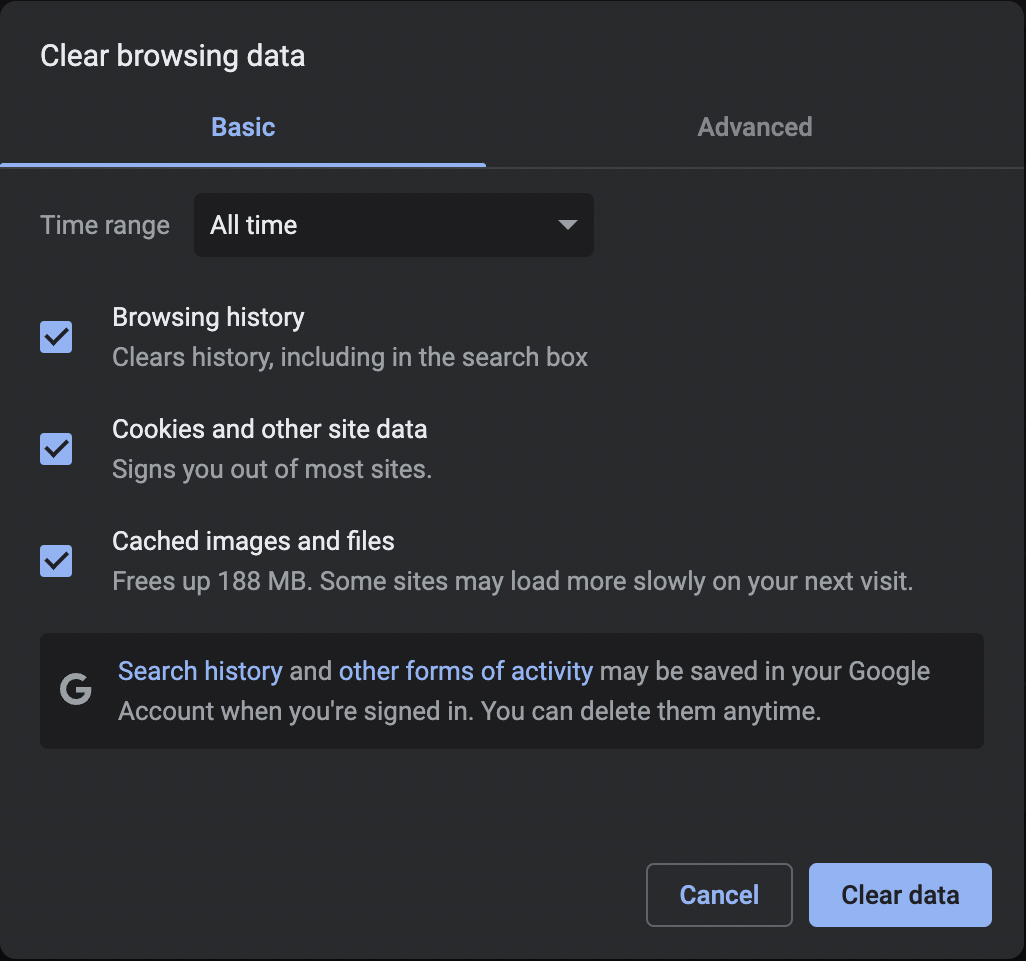This screenshot has width=1026, height=961.
Task: Click the 'Clear browsing data' dialog title
Action: pos(173,56)
